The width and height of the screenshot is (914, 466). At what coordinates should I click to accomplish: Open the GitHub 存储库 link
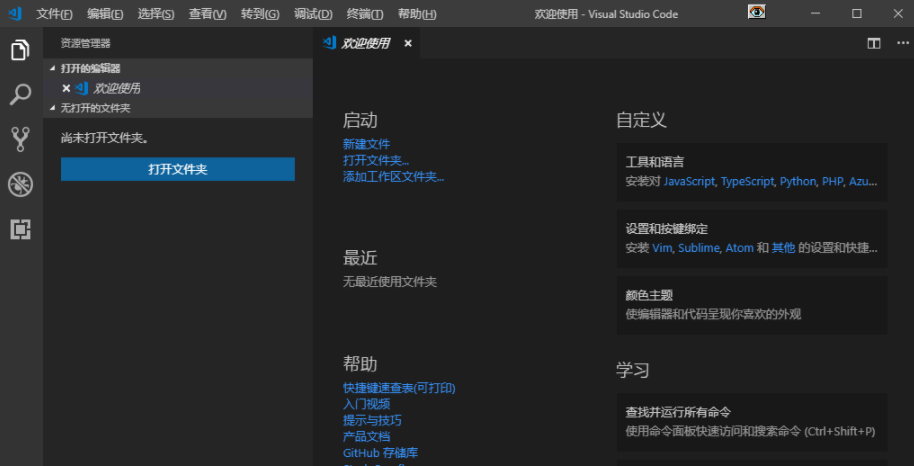(x=381, y=453)
